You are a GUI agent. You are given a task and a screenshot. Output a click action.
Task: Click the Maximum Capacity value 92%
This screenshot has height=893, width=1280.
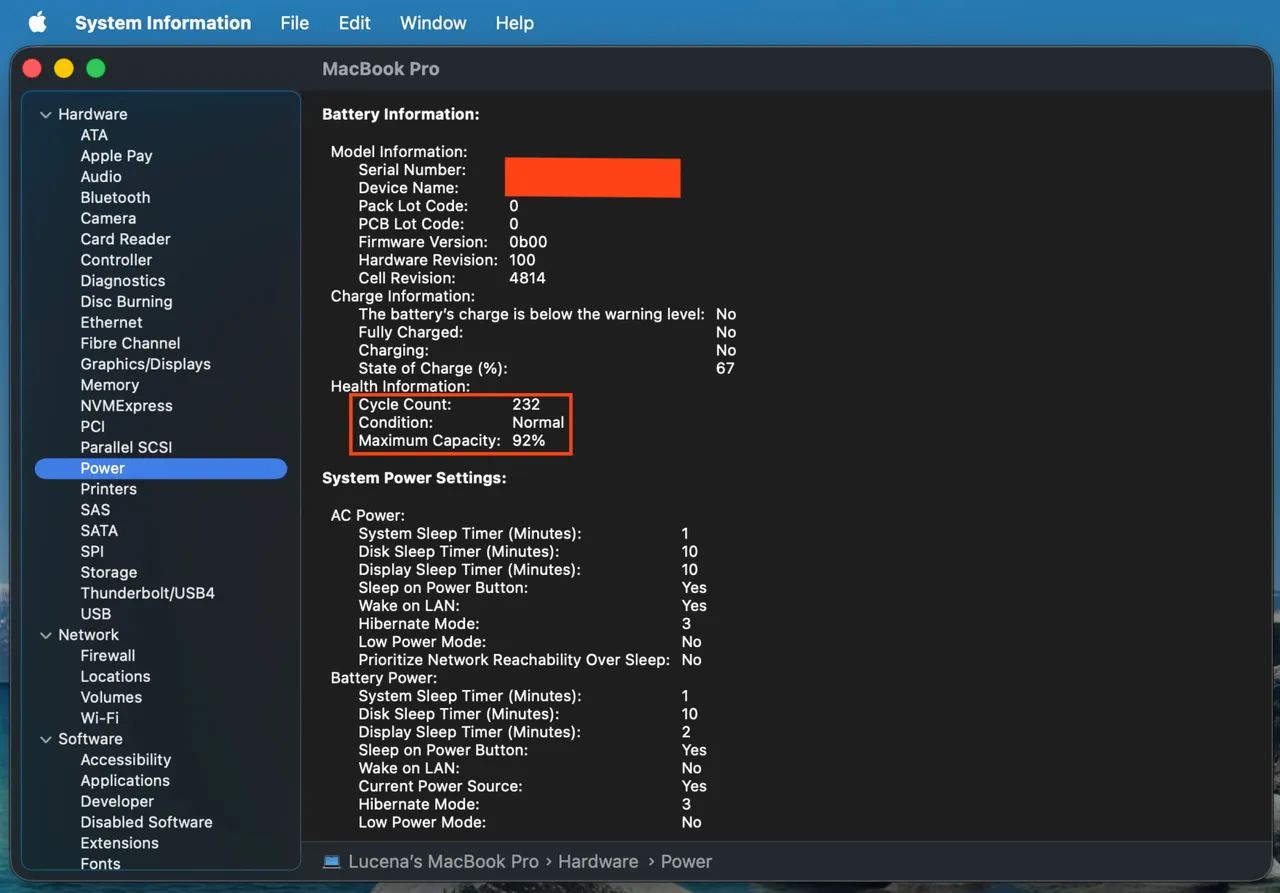pos(529,440)
